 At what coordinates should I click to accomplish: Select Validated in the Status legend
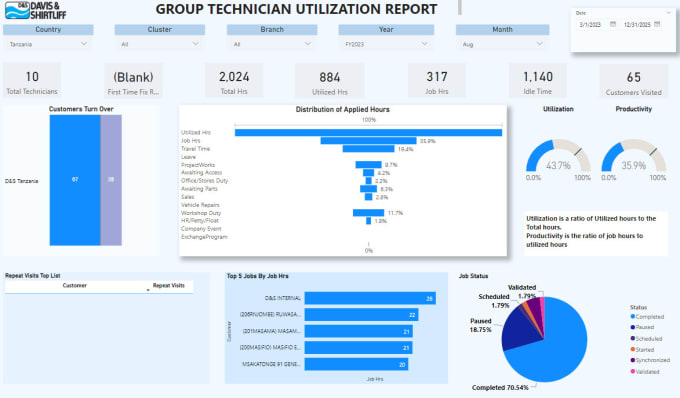pos(645,372)
